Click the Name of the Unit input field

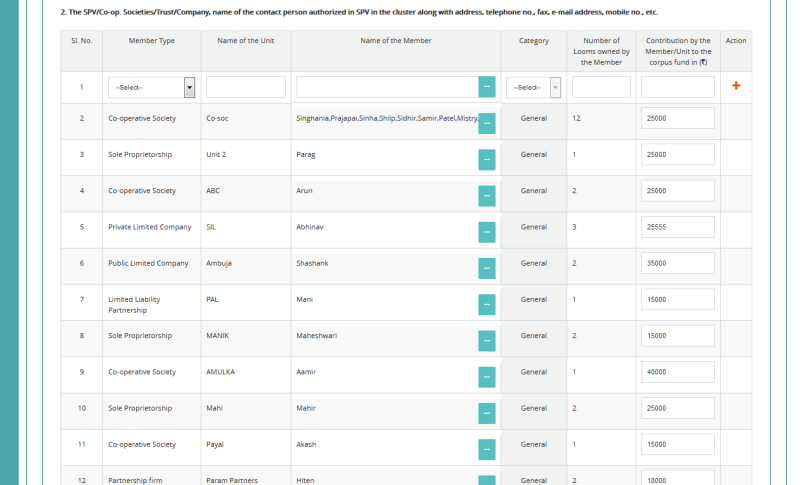[245, 88]
